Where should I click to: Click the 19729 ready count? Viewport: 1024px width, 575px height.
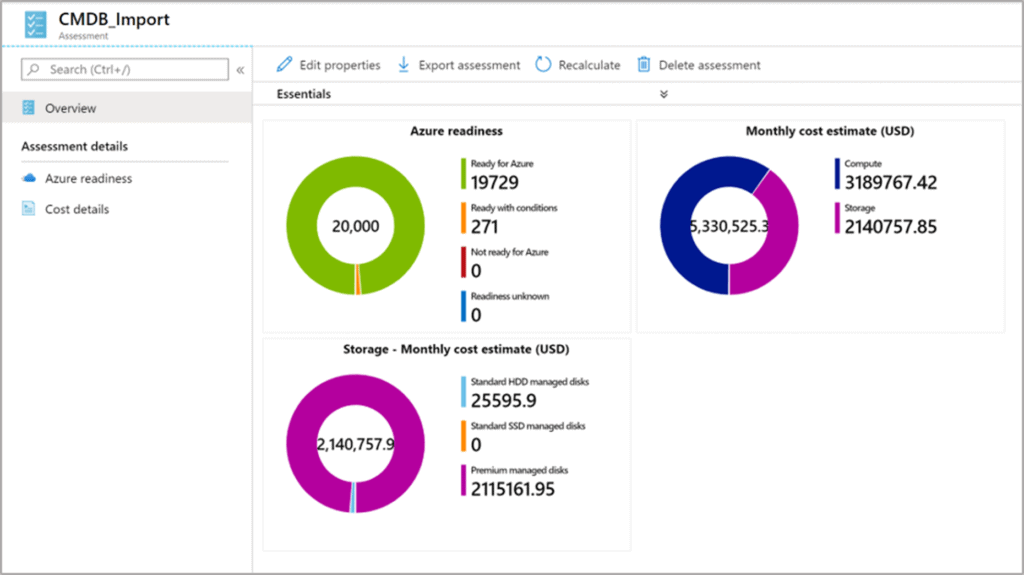click(x=494, y=182)
